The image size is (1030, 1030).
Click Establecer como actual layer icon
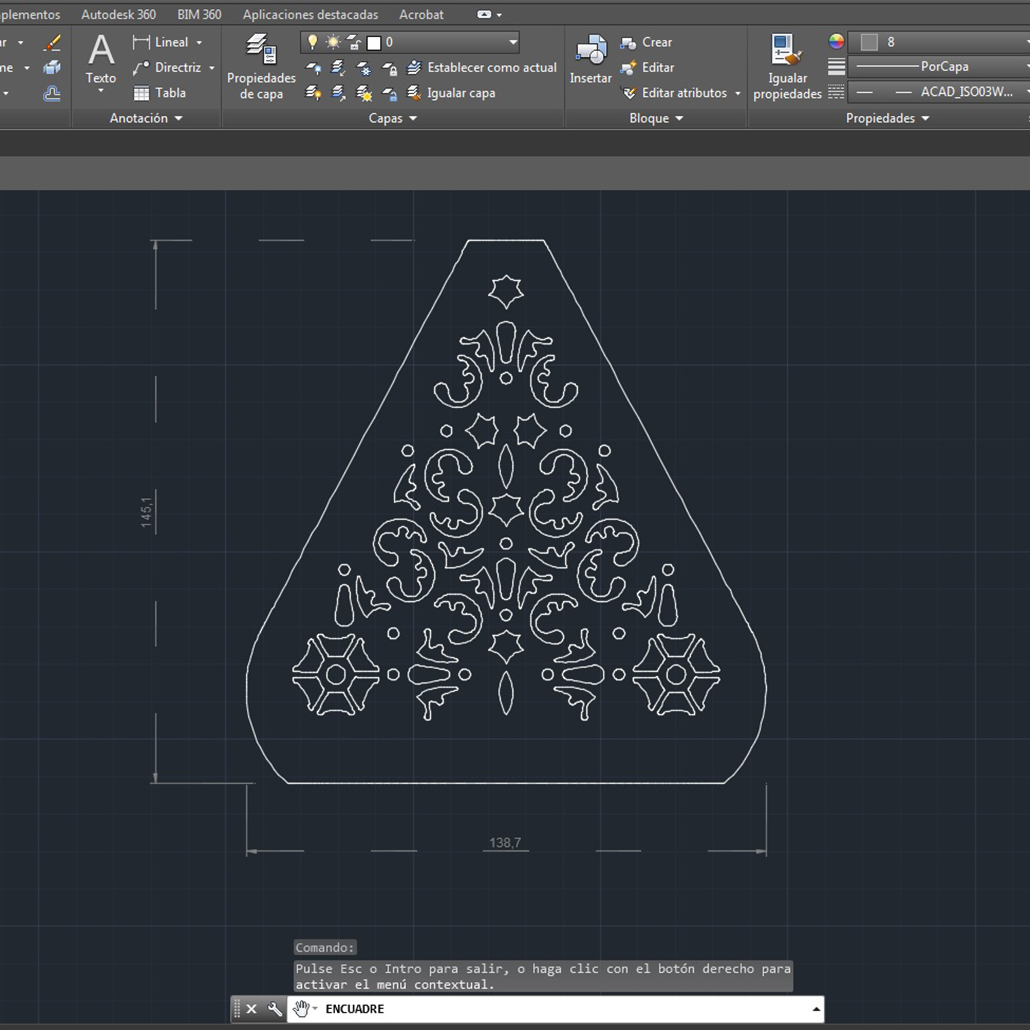click(x=414, y=68)
